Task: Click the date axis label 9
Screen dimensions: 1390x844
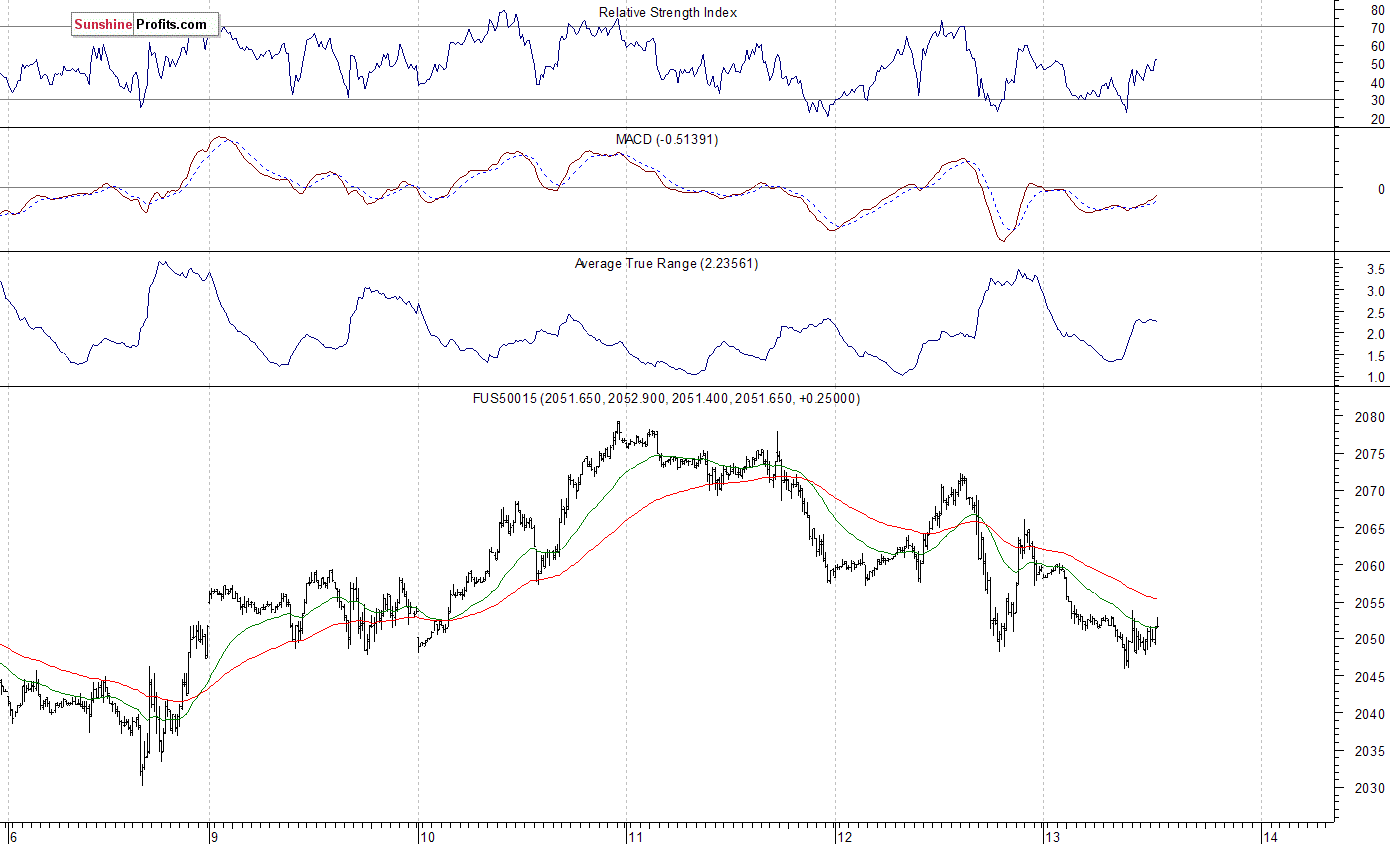Action: coord(215,836)
